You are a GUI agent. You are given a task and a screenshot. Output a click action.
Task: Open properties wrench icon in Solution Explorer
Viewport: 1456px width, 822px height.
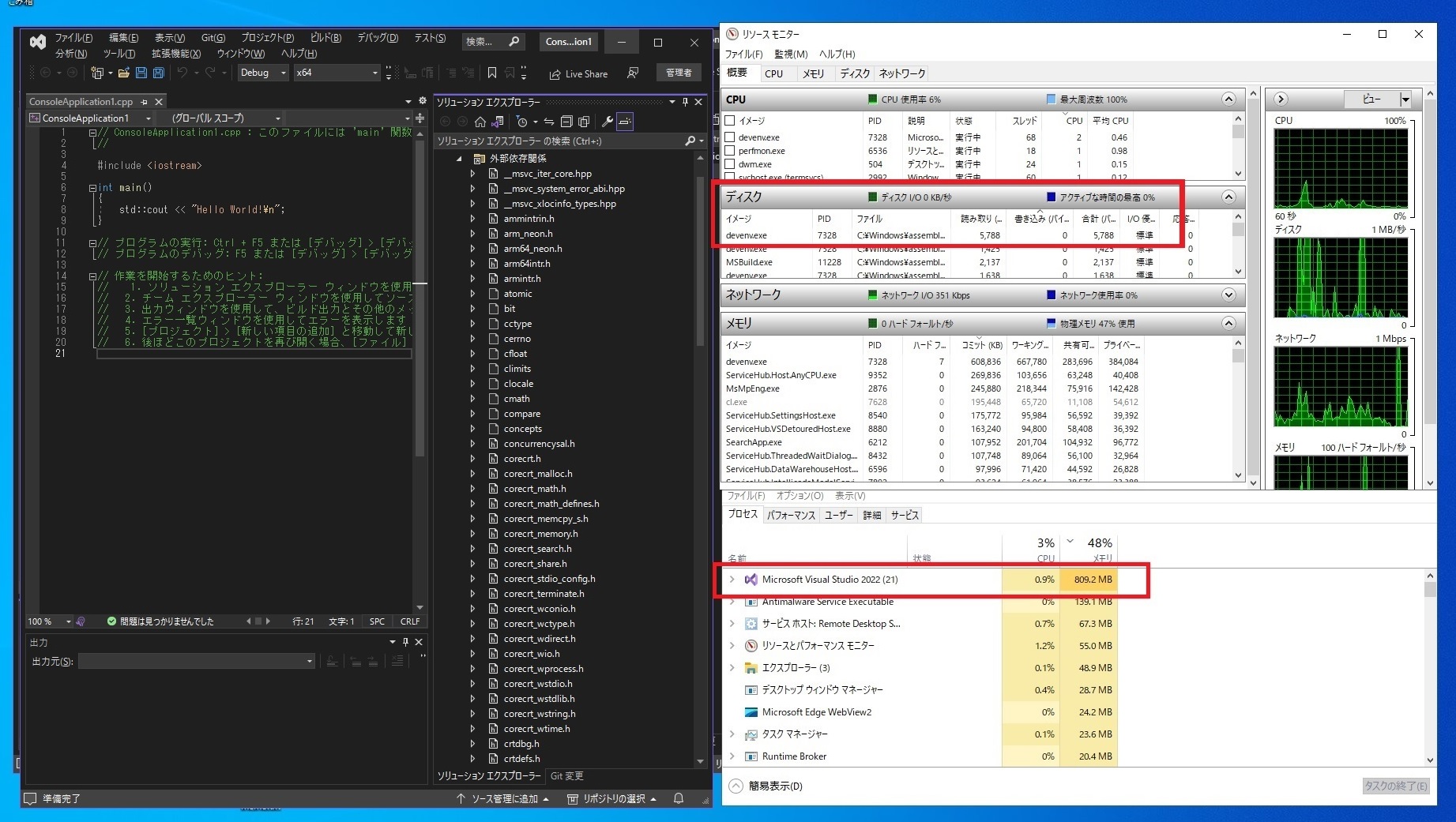click(x=607, y=122)
